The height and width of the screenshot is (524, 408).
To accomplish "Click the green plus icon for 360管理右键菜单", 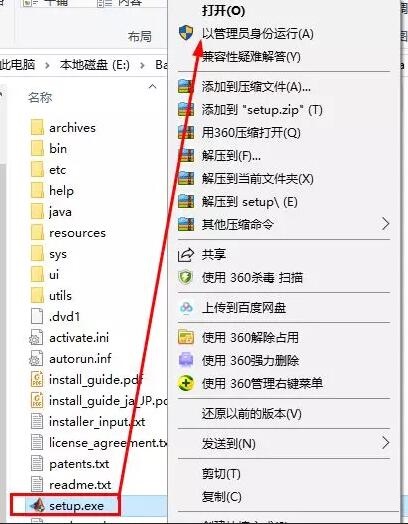I will pyautogui.click(x=186, y=383).
